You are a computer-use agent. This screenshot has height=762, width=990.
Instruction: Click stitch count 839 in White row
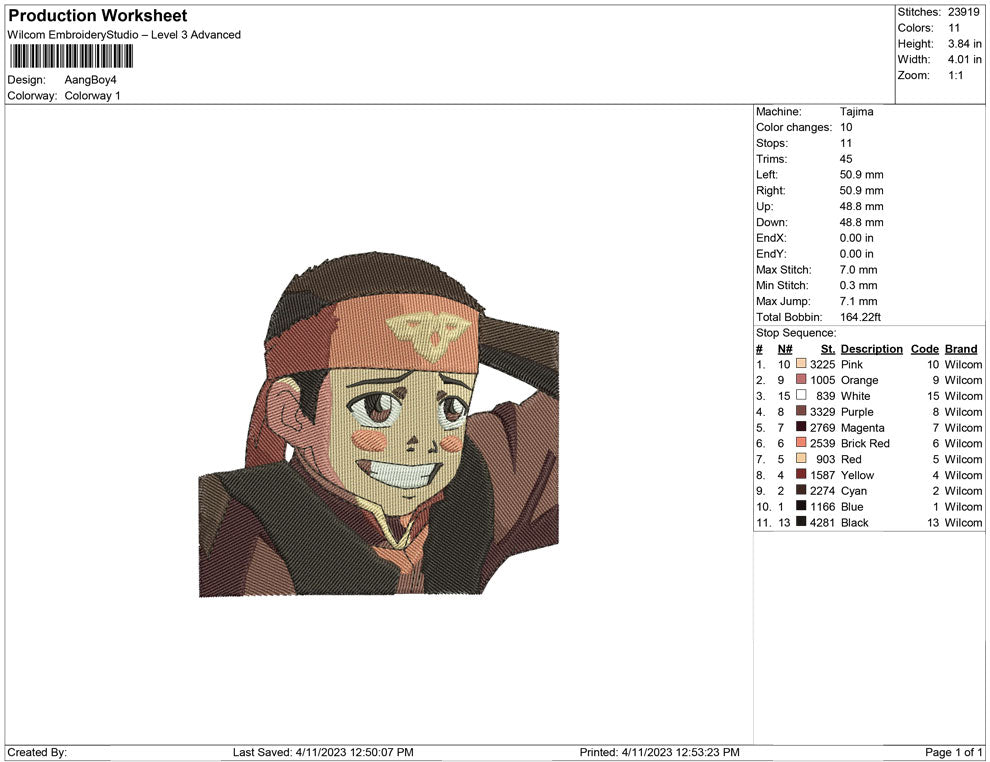(x=825, y=396)
